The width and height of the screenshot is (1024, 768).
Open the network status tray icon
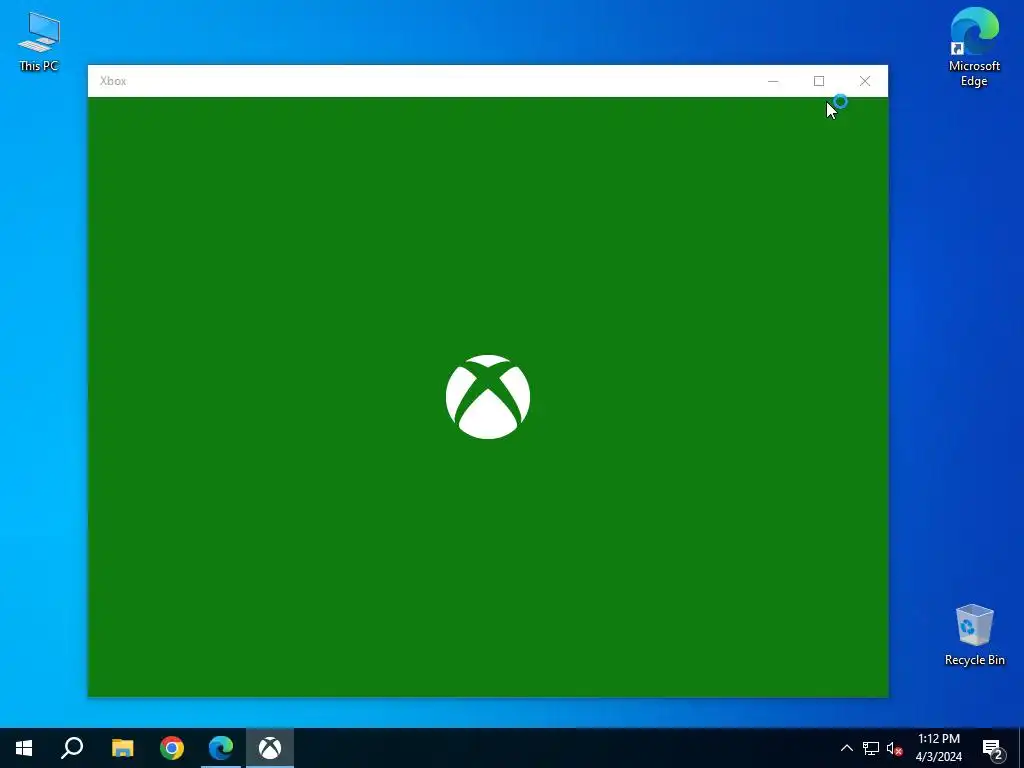click(871, 748)
